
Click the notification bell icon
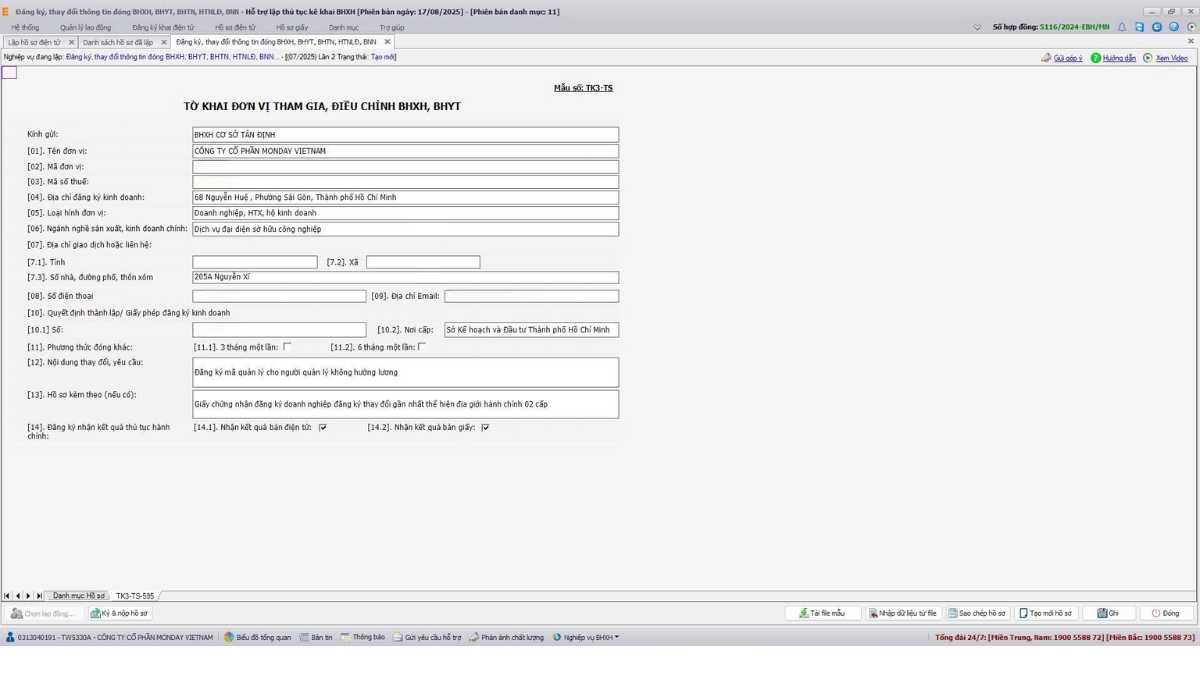tap(1122, 27)
